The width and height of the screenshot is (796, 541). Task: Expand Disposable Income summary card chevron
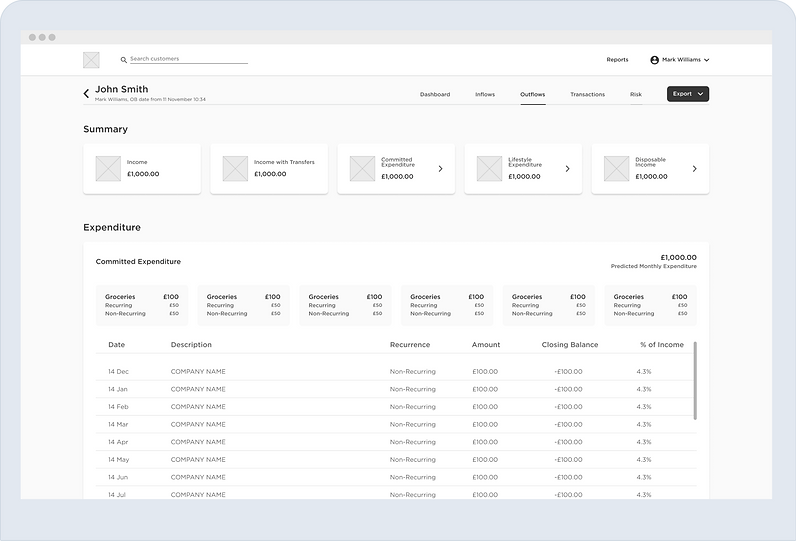[694, 168]
